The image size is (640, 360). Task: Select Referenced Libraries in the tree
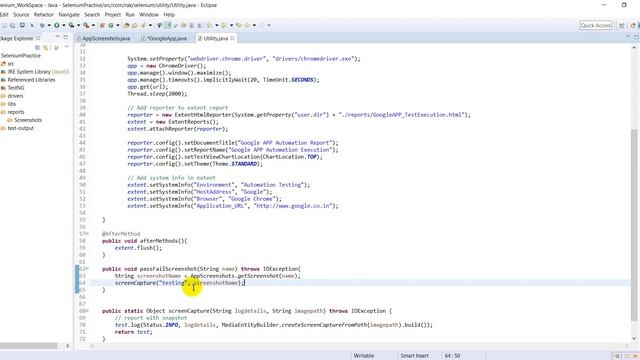point(28,80)
